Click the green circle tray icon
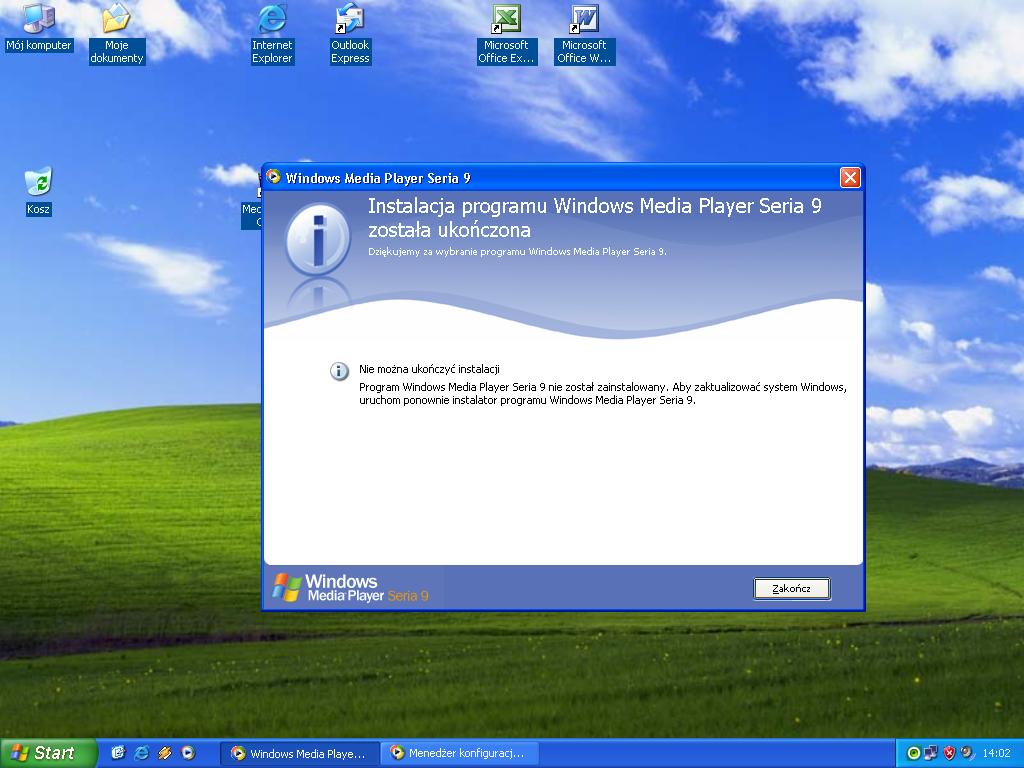1024x768 pixels. point(914,754)
